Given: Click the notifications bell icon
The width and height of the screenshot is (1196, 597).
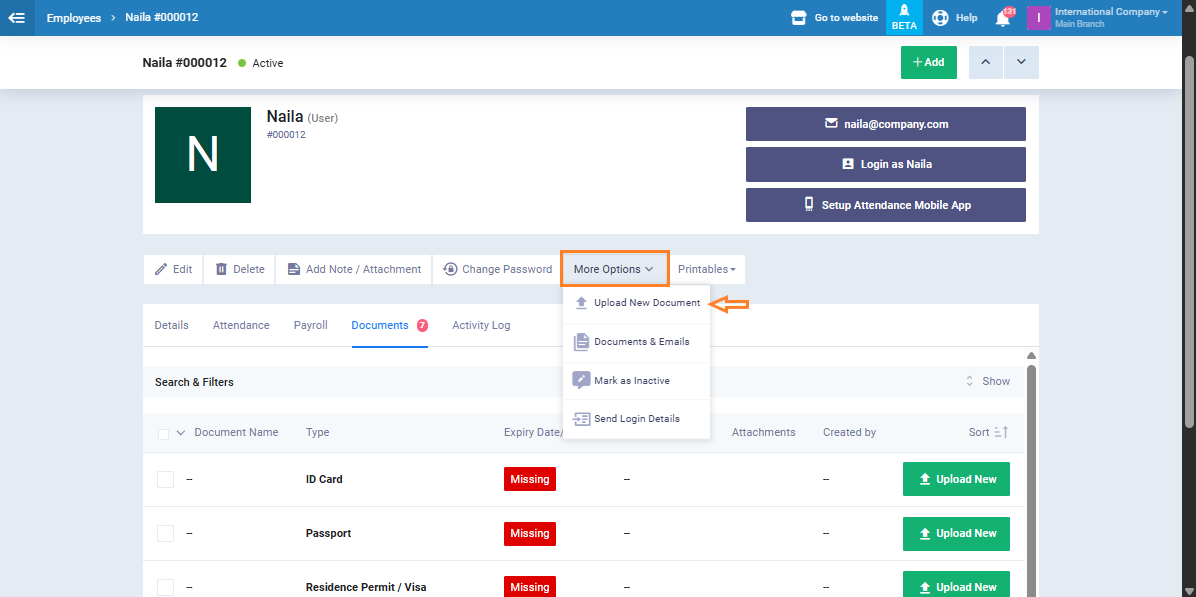Looking at the screenshot, I should tap(1002, 18).
